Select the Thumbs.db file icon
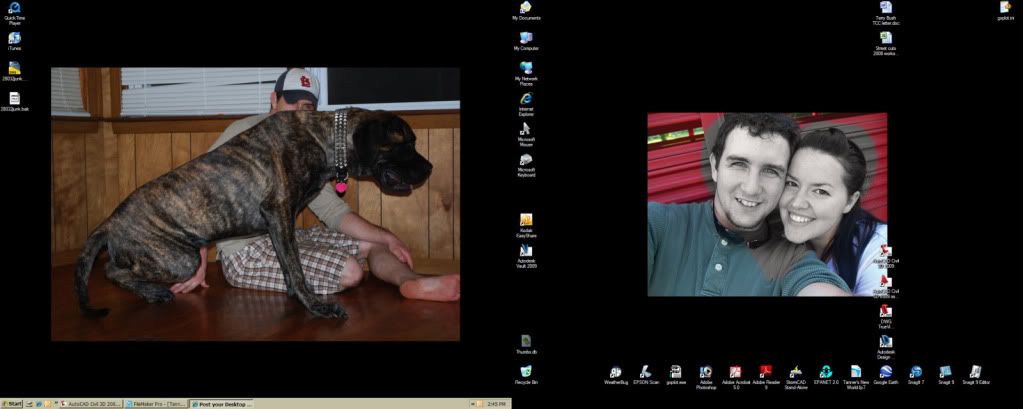 click(526, 344)
